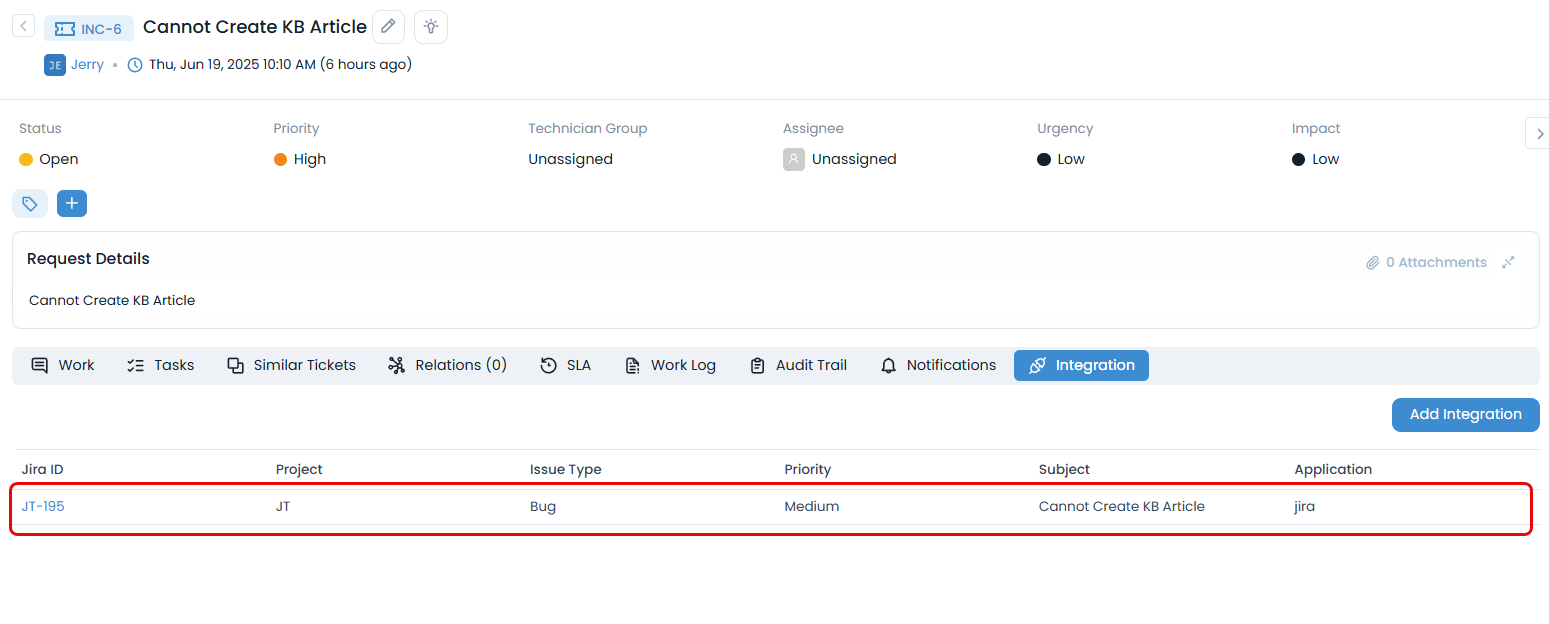Click the Request Details description text
This screenshot has width=1549, height=624.
pos(112,300)
